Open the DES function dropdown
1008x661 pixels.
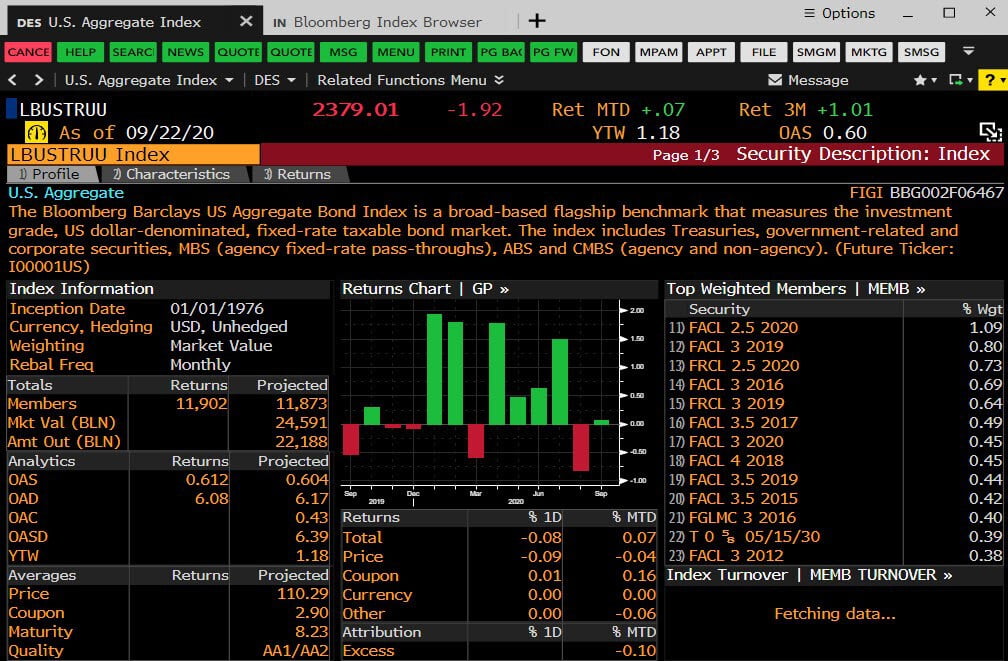[274, 80]
